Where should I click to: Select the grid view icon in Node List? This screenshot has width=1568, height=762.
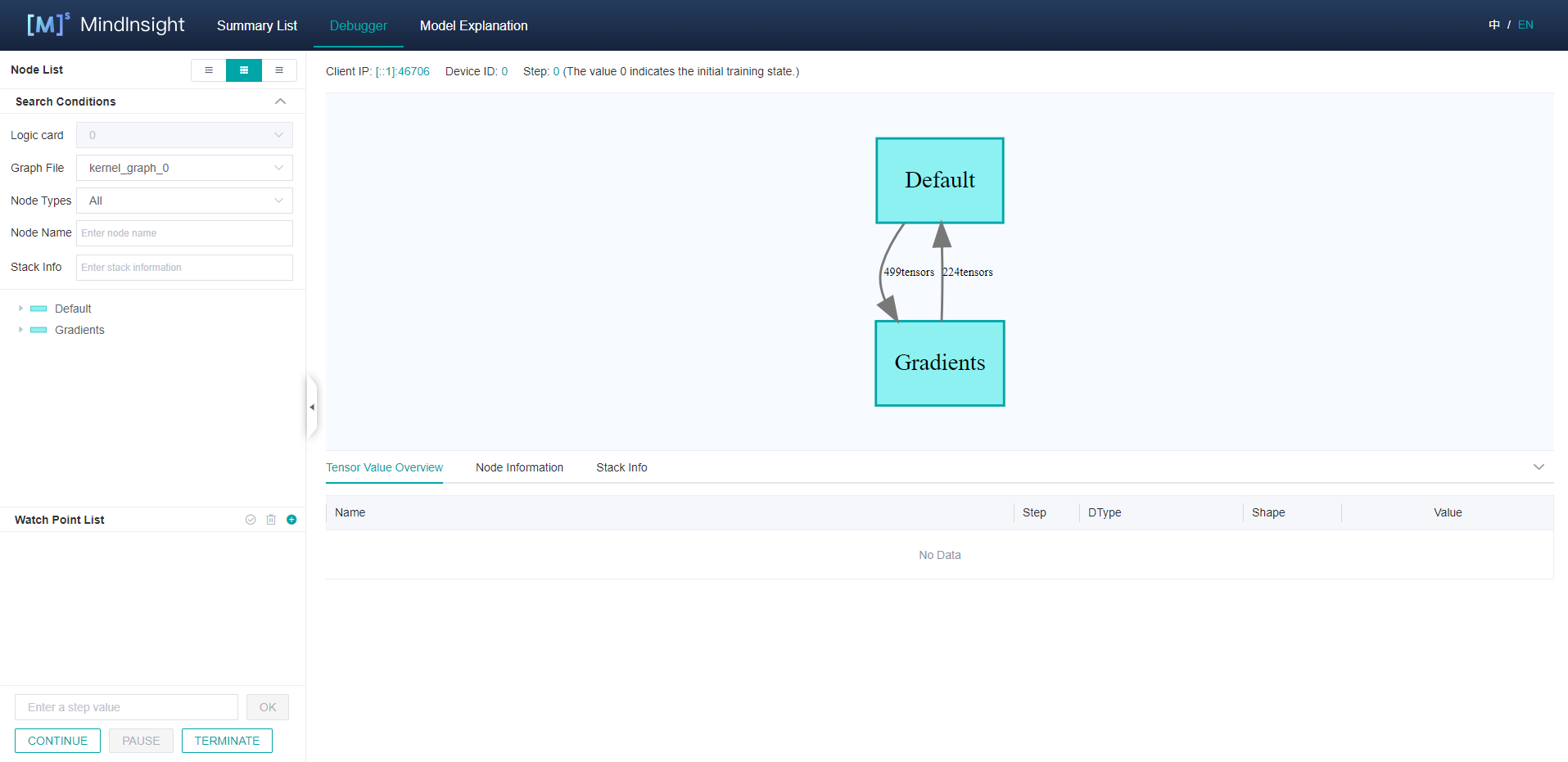coord(244,70)
